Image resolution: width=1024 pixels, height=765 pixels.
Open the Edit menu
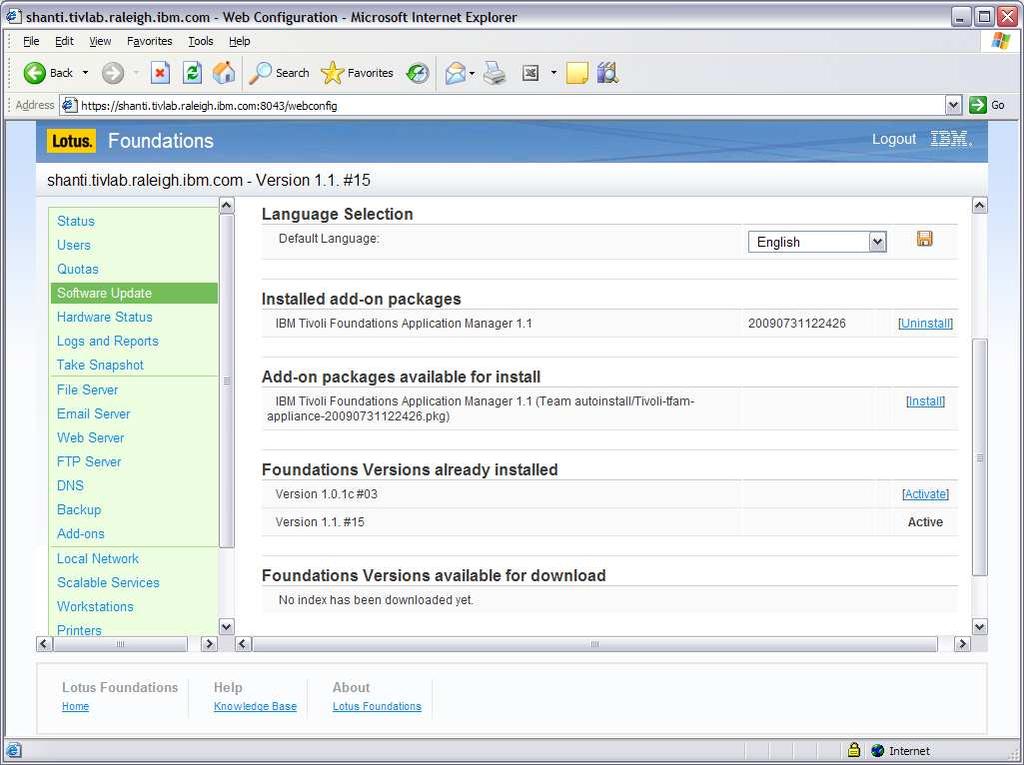click(x=64, y=41)
